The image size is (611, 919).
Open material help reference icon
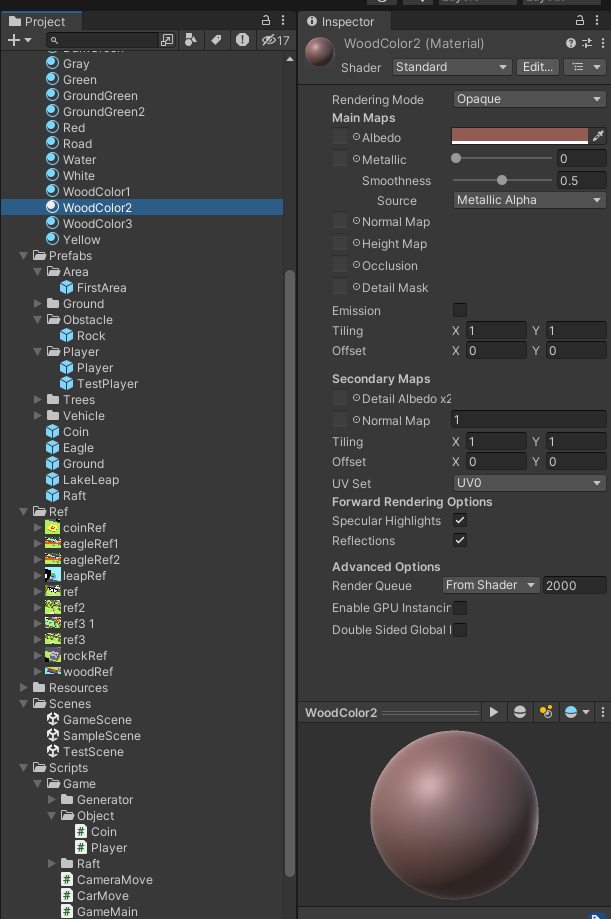[x=571, y=43]
